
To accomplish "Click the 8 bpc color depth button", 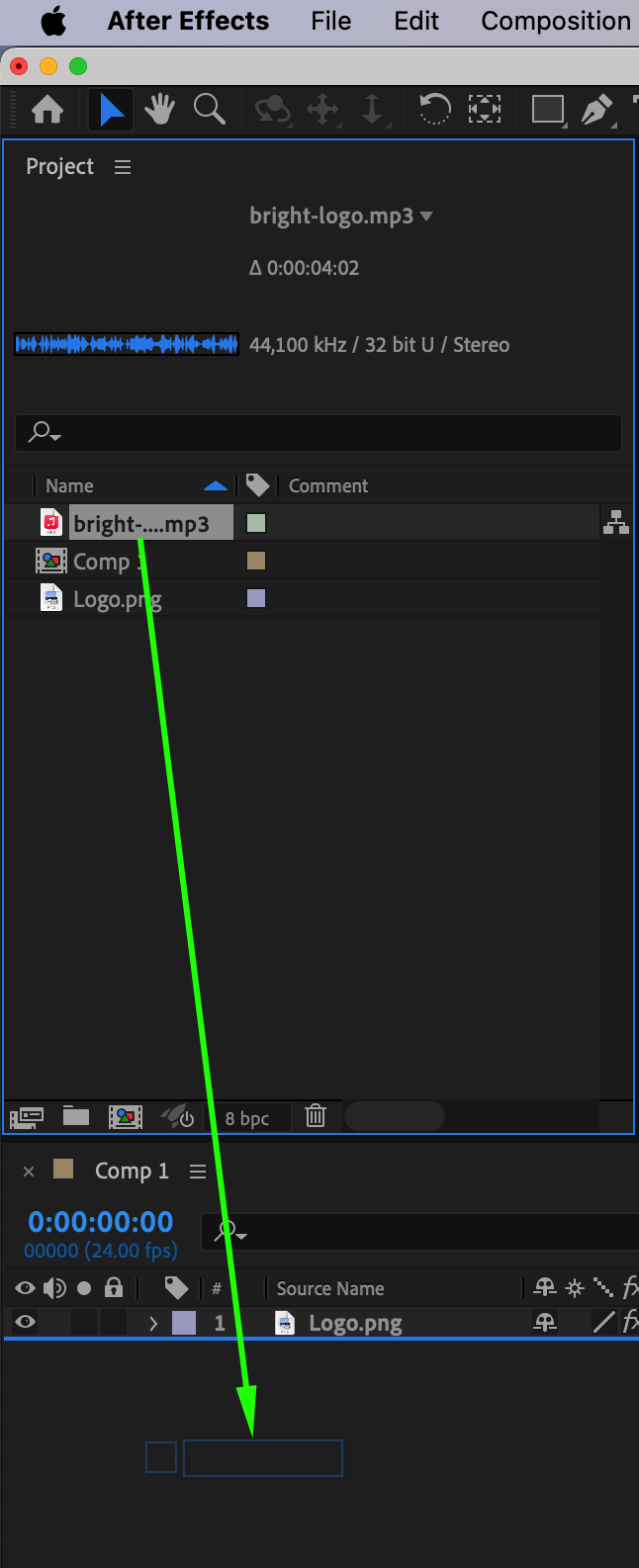I will [x=247, y=1118].
